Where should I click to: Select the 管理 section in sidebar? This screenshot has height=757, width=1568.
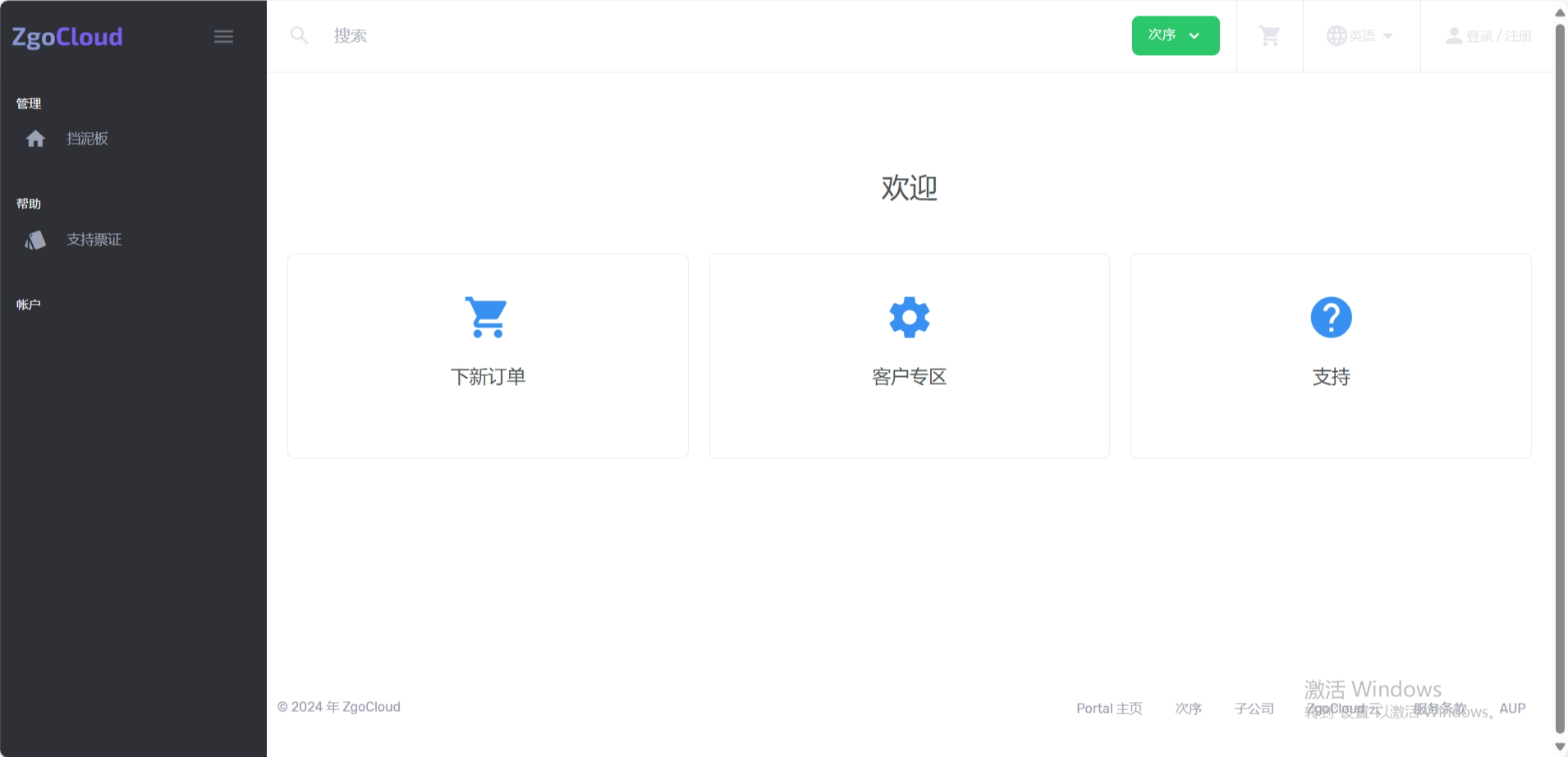click(29, 103)
